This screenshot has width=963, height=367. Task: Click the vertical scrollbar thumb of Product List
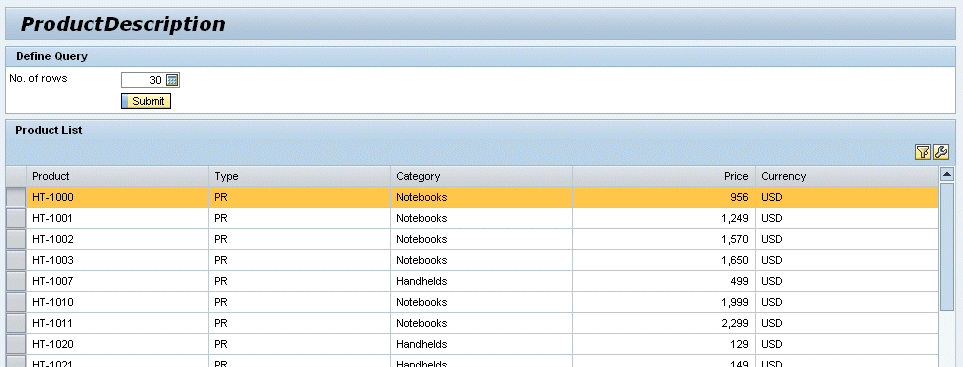pyautogui.click(x=946, y=247)
